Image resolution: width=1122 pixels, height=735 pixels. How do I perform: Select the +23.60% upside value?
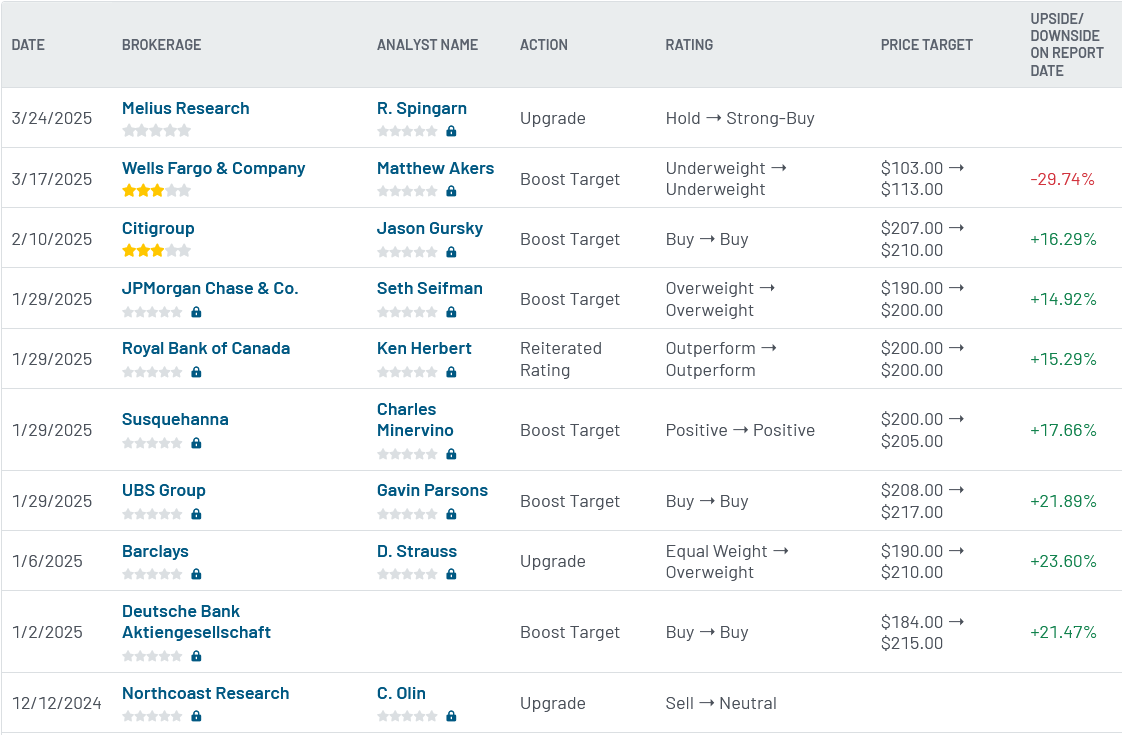(1063, 561)
